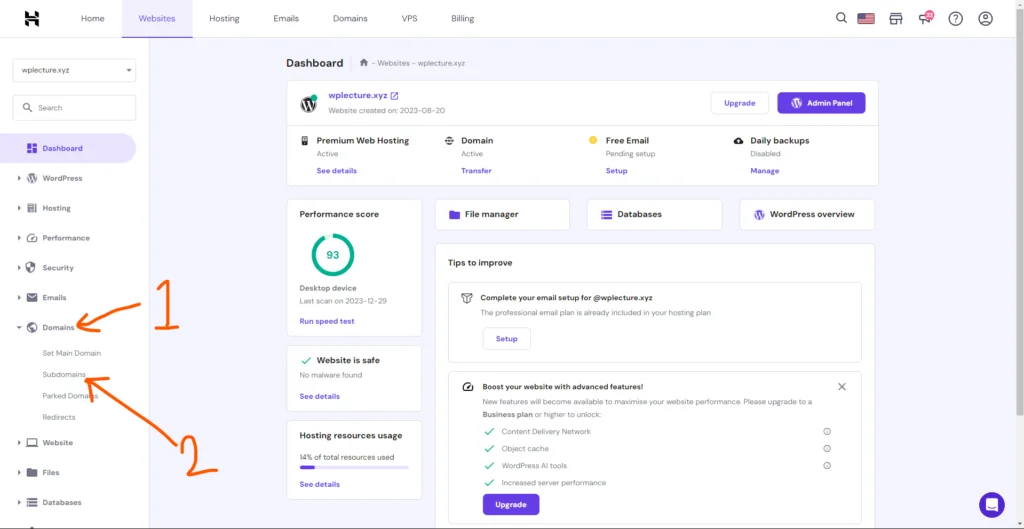
Task: Click the purple Upgrade button in Boost card
Action: coord(511,505)
